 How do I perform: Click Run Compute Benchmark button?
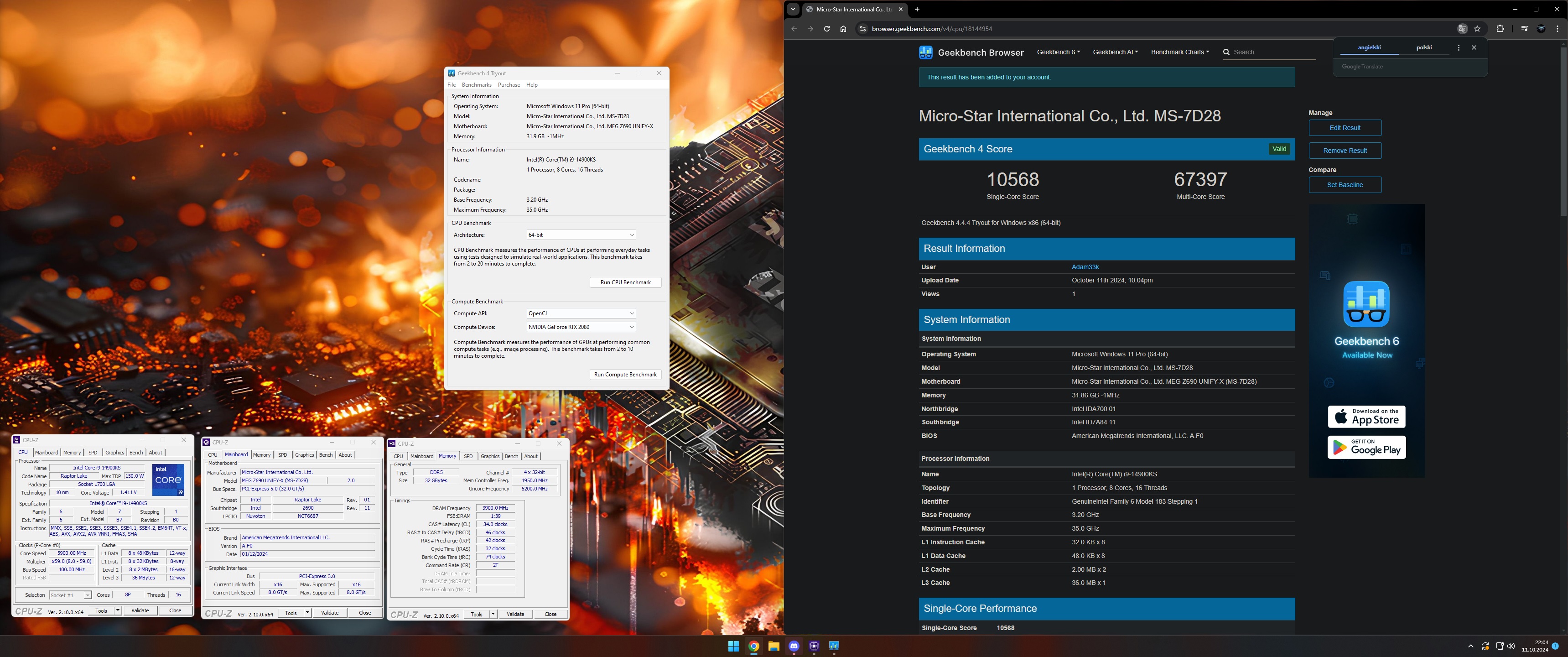[625, 375]
